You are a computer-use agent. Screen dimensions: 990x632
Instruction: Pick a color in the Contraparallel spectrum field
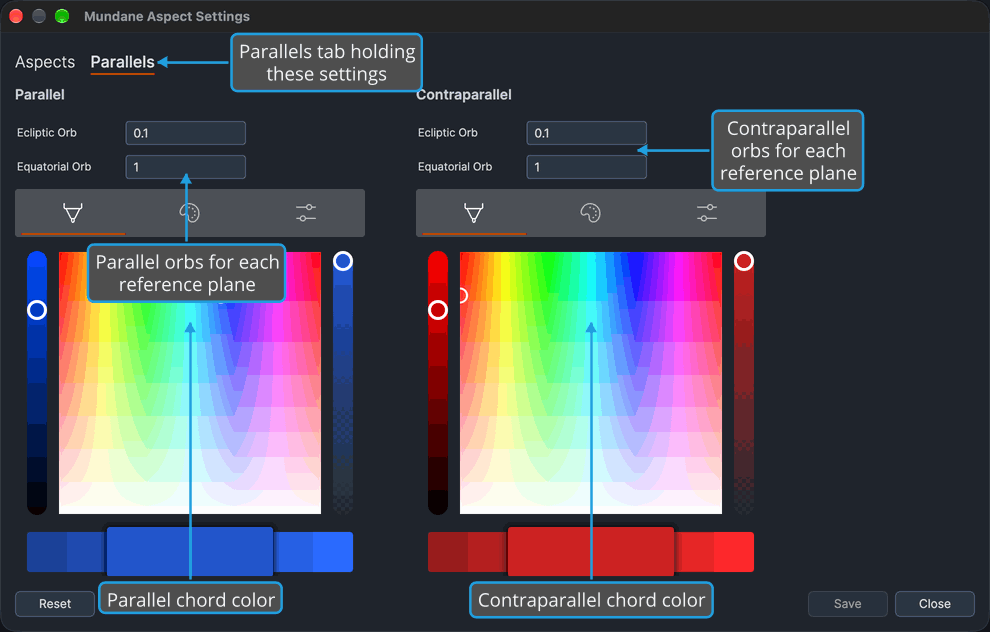[x=591, y=383]
